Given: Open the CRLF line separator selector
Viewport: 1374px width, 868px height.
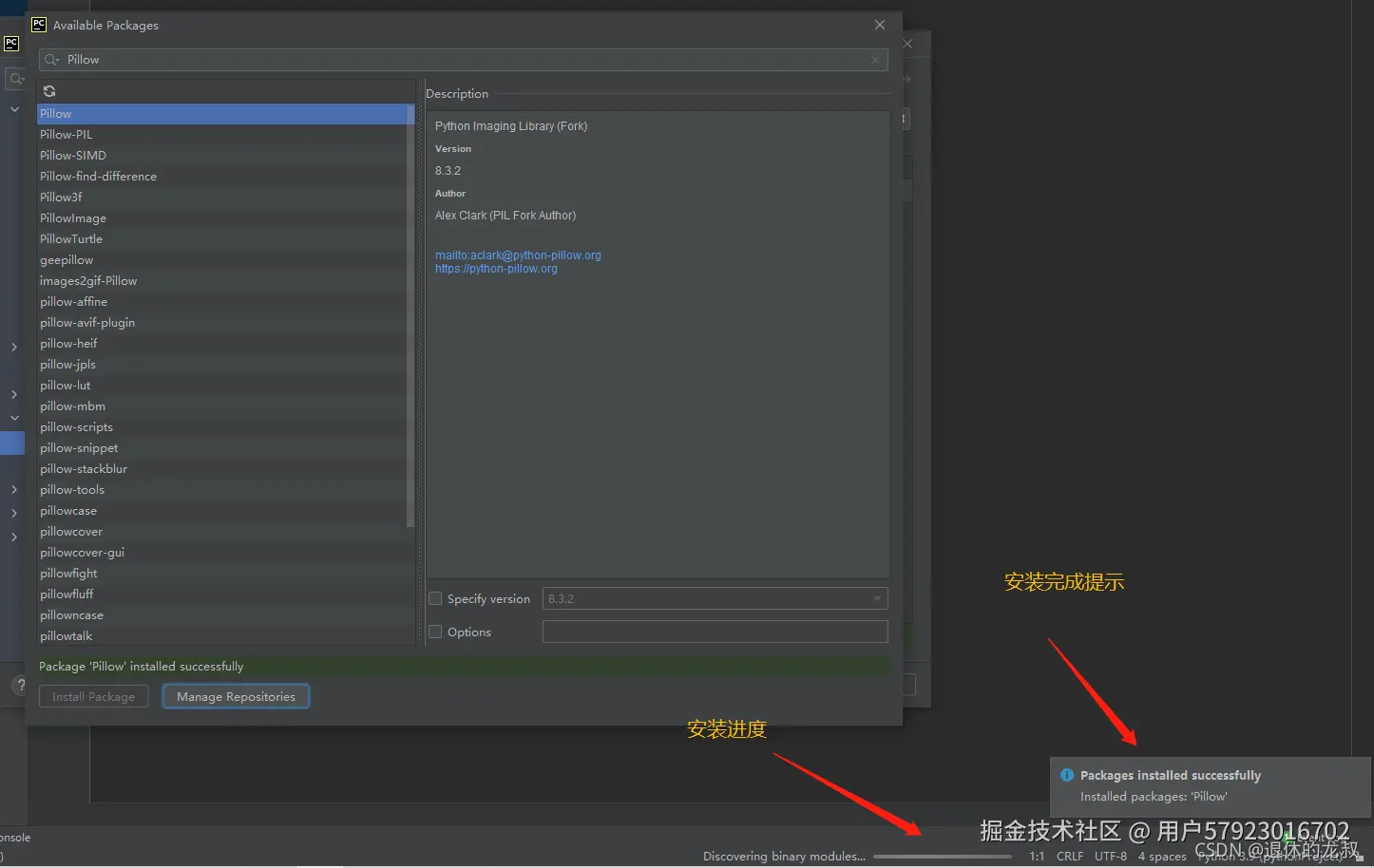Looking at the screenshot, I should 1070,857.
